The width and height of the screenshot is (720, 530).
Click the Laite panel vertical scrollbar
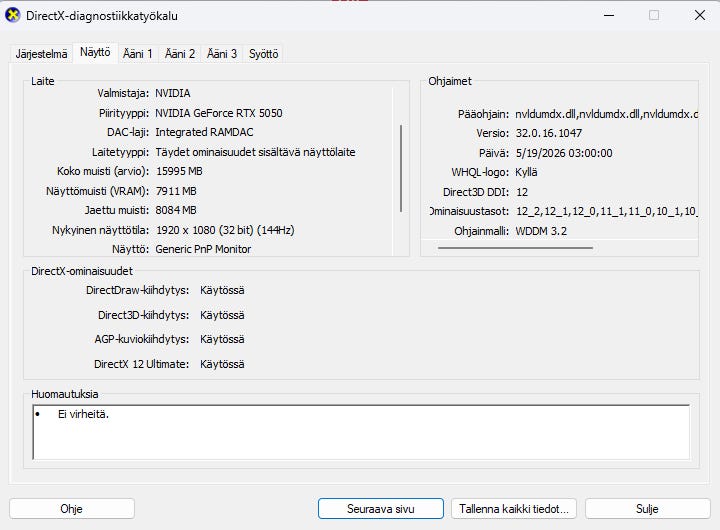point(401,168)
